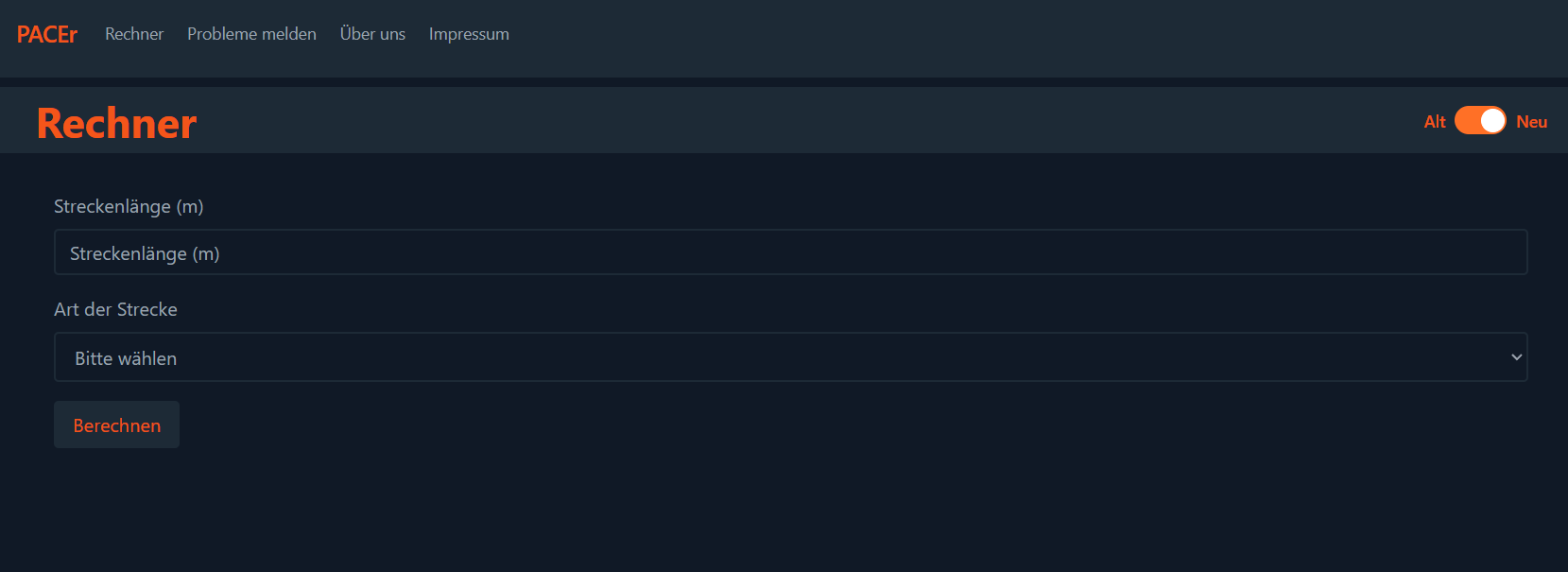Click the chevron arrow of the Strecke select

coord(1516,357)
